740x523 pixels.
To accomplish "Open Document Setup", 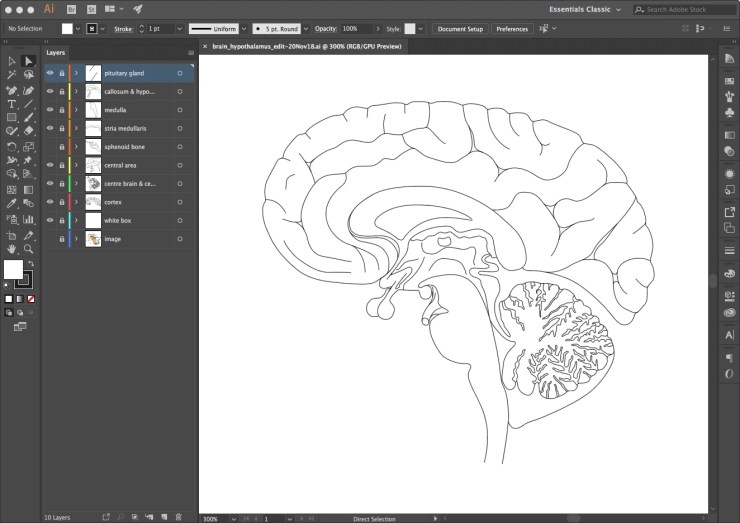I will pos(460,29).
